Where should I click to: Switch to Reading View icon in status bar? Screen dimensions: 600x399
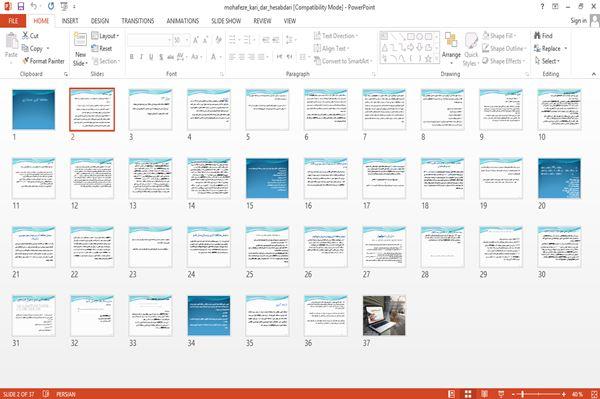point(484,394)
